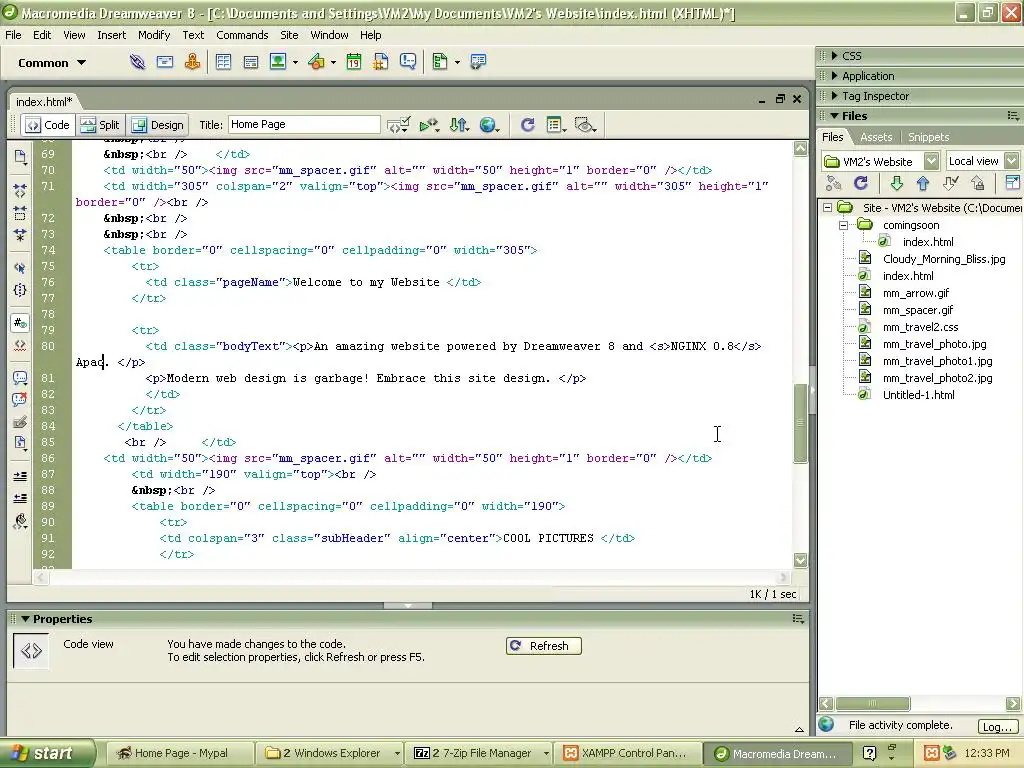The height and width of the screenshot is (768, 1024).
Task: Open the VM2's Website site dropdown
Action: coord(932,161)
